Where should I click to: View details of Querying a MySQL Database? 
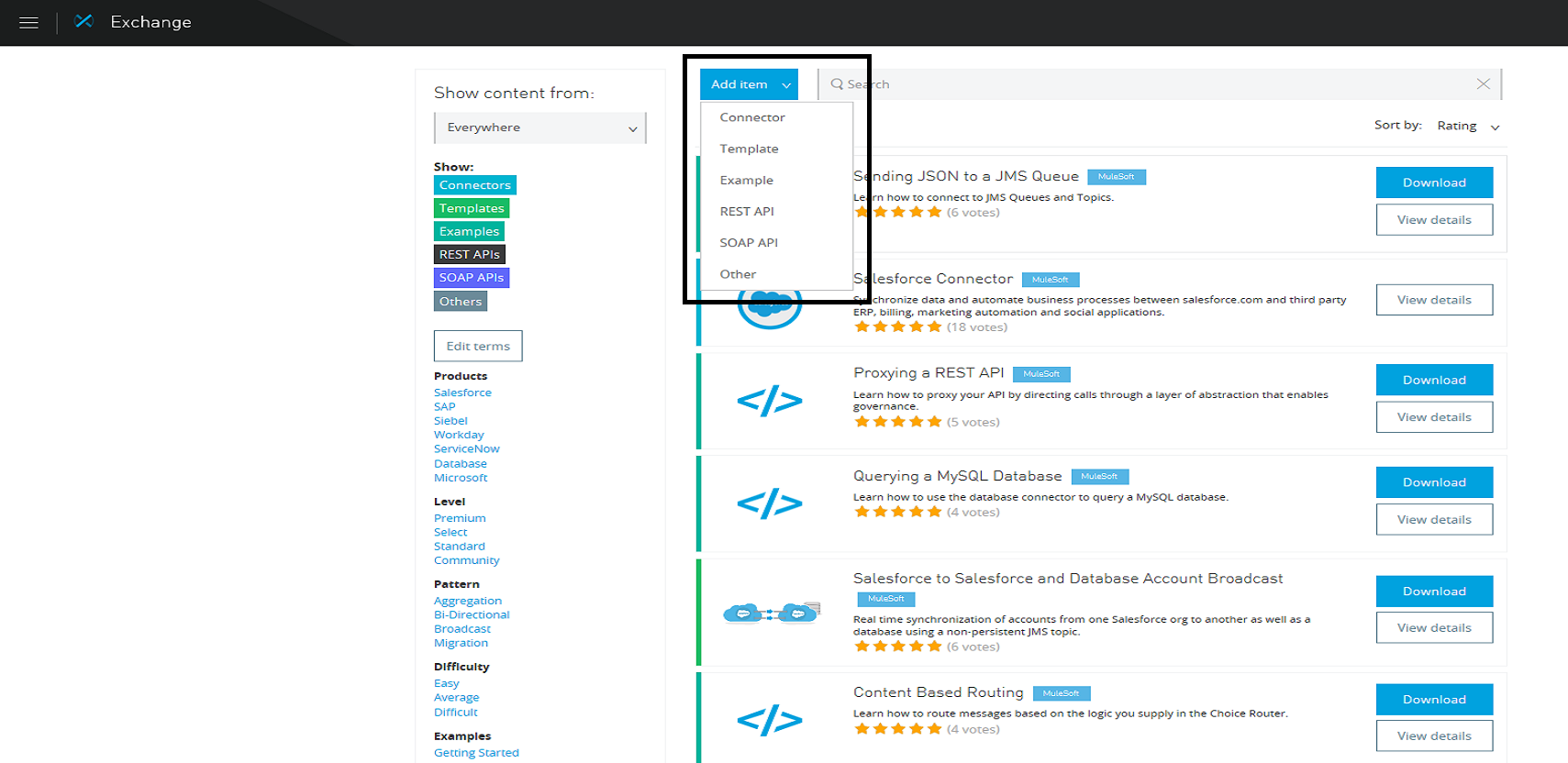(x=1434, y=519)
